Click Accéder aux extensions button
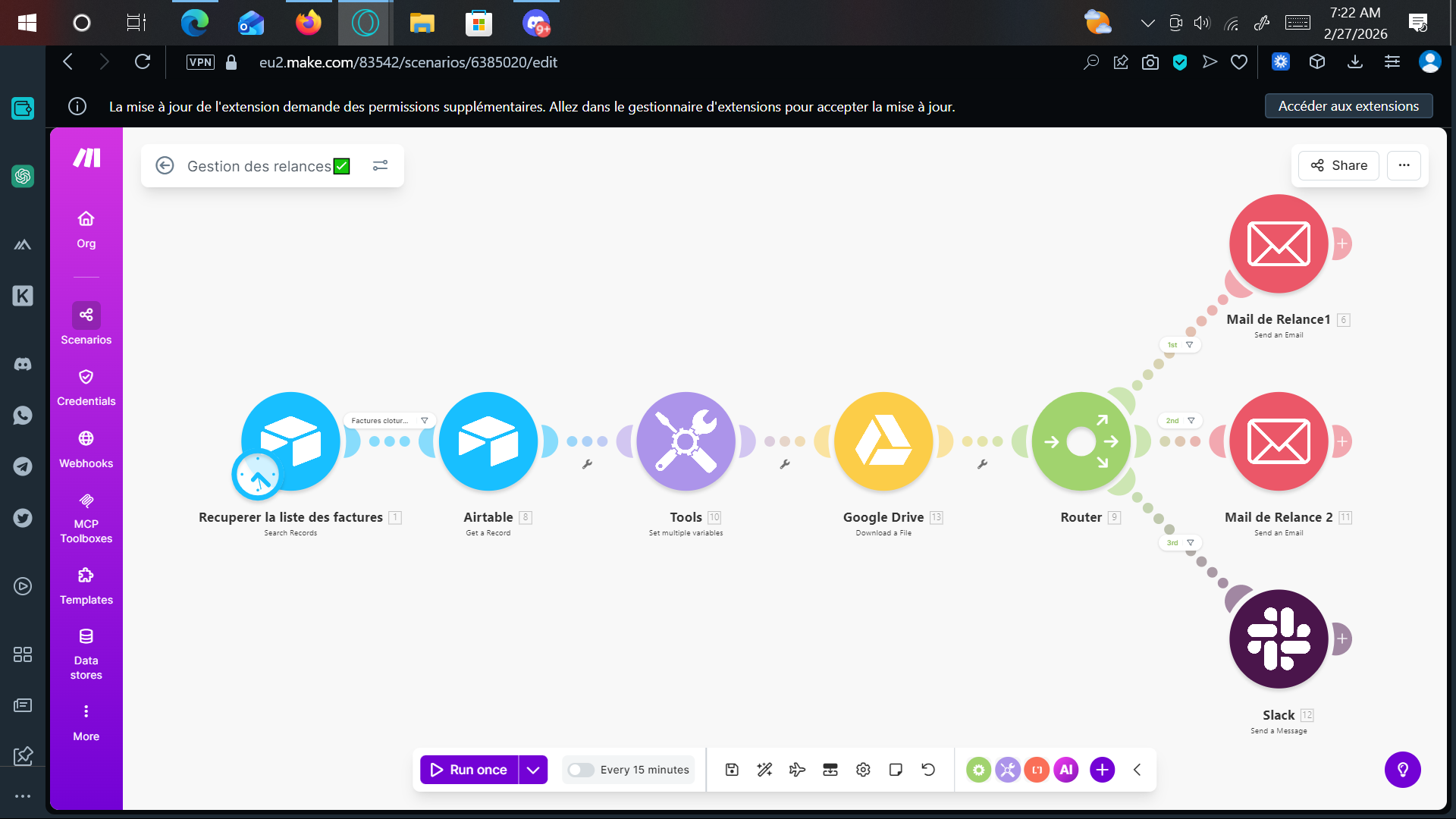Image resolution: width=1456 pixels, height=819 pixels. pos(1348,106)
